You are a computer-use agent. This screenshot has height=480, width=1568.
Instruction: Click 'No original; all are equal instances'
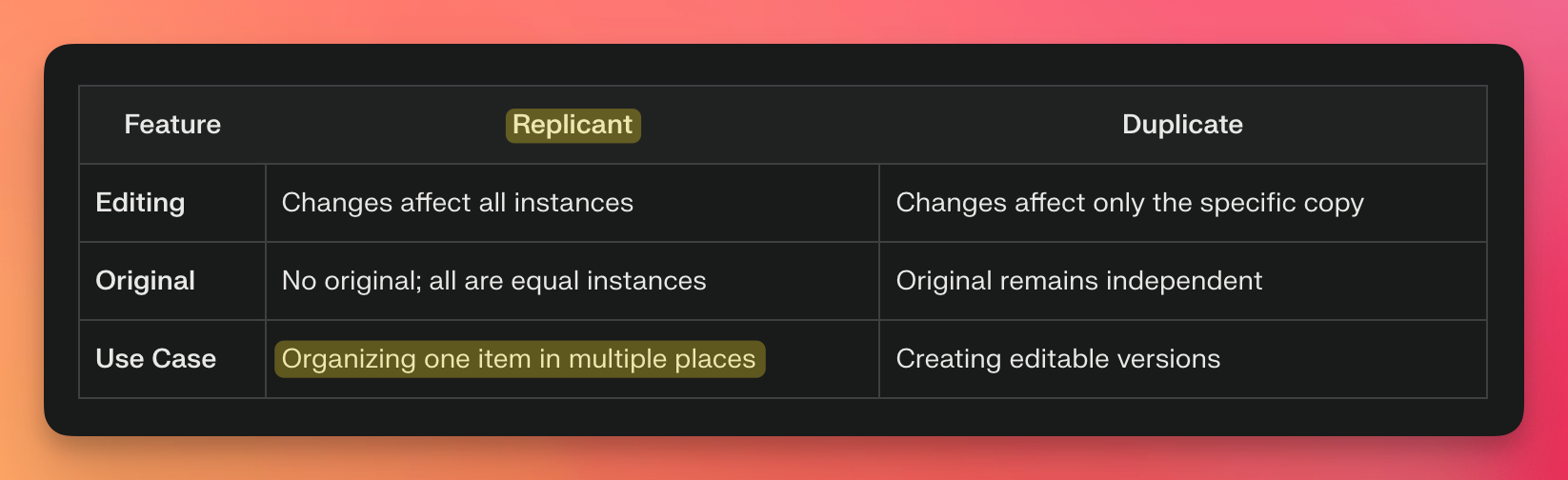pyautogui.click(x=493, y=281)
